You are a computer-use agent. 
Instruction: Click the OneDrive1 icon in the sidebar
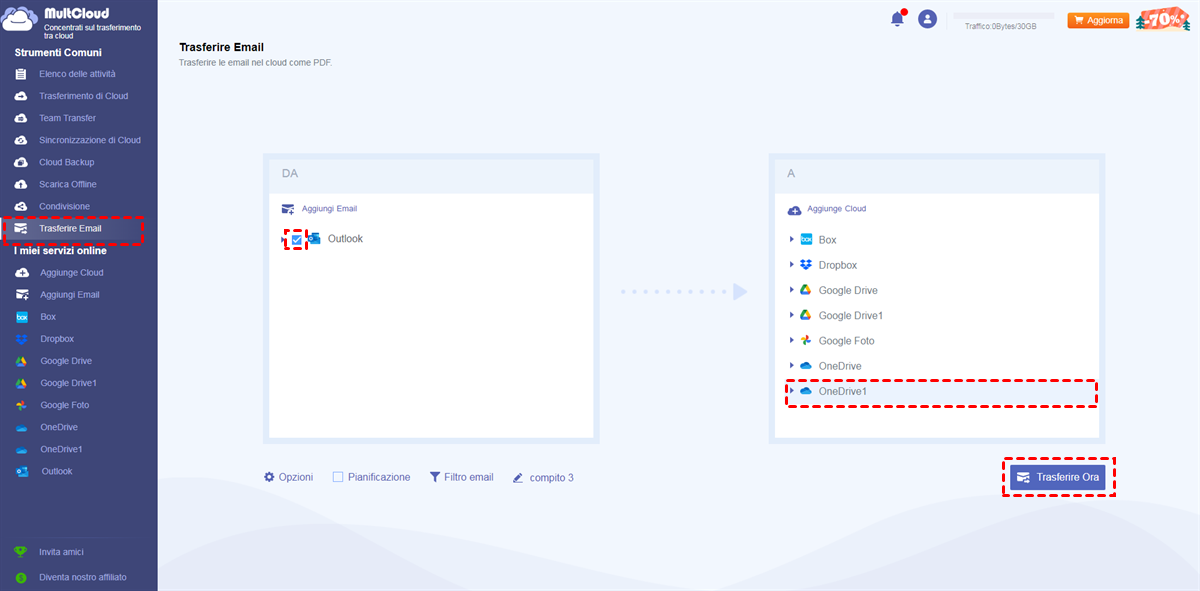pos(22,449)
